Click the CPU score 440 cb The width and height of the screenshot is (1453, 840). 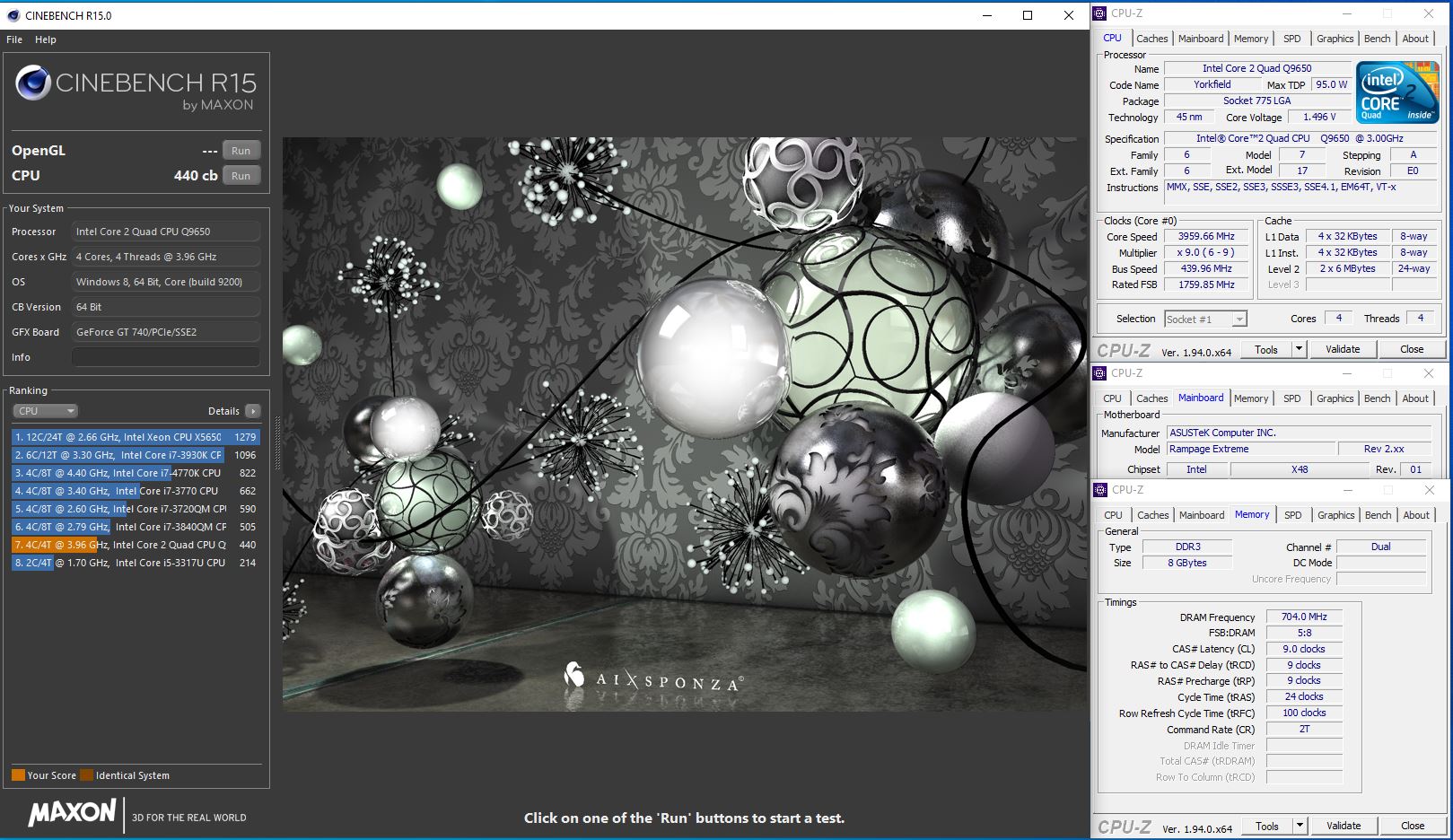pos(196,176)
